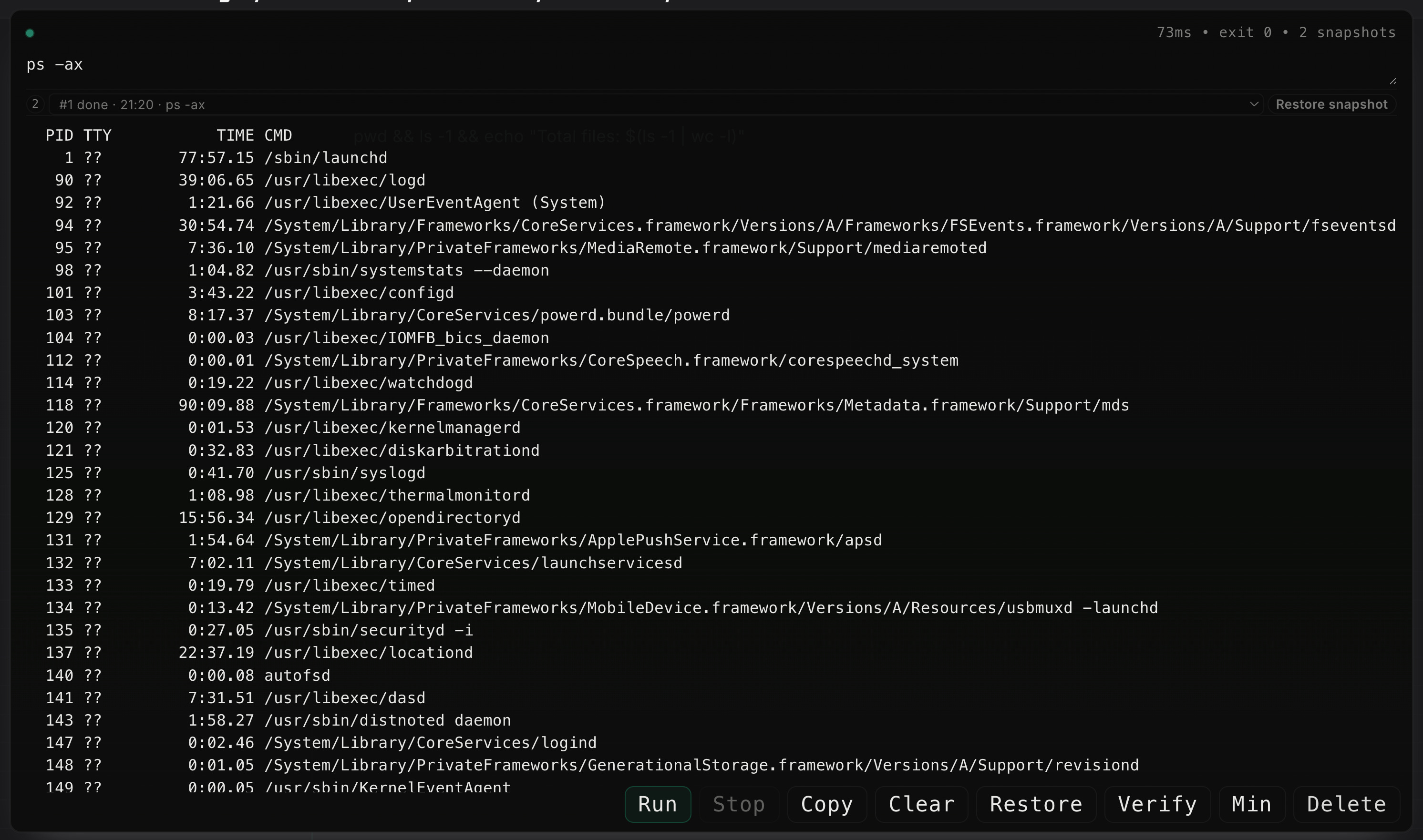Minimize the cell with the Min button
Screen dimensions: 1423x840
(1251, 804)
